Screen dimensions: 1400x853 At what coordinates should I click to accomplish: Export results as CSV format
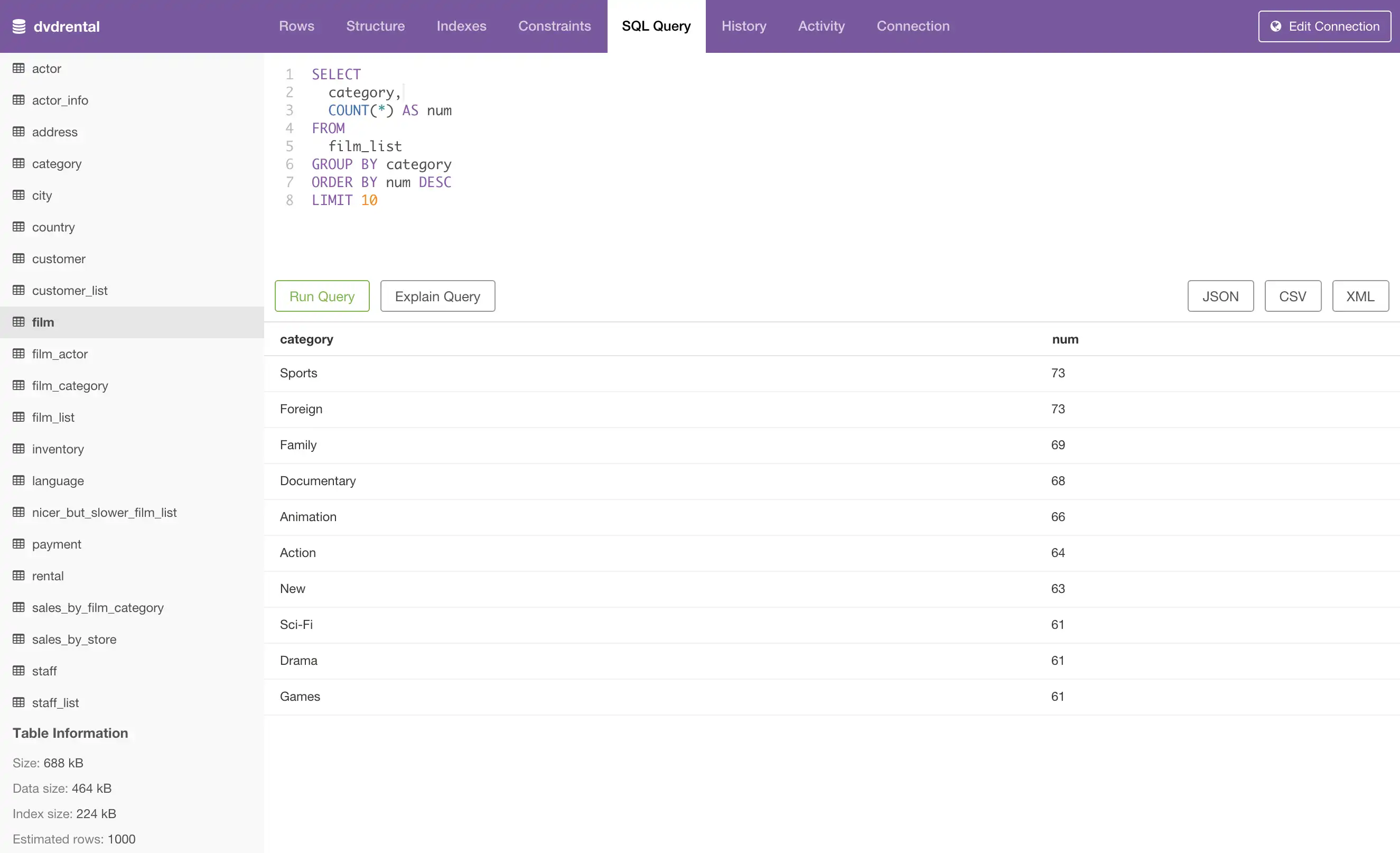1293,296
